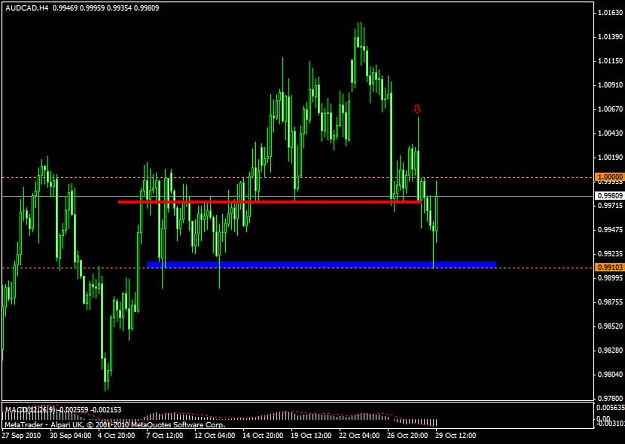Click the 0.97800 price axis label
This screenshot has width=625, height=444.
click(610, 398)
